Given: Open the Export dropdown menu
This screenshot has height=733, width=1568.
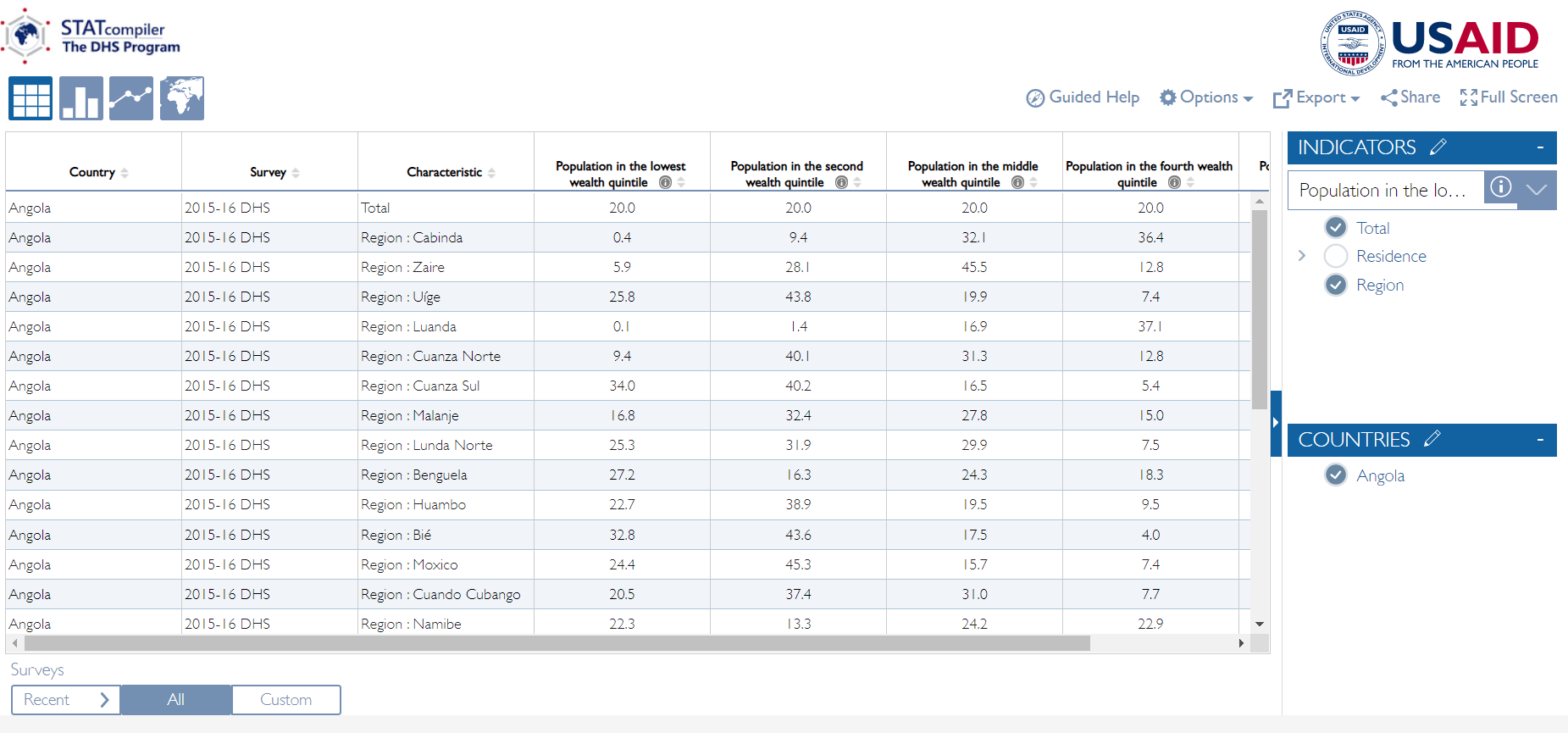Looking at the screenshot, I should (1316, 97).
